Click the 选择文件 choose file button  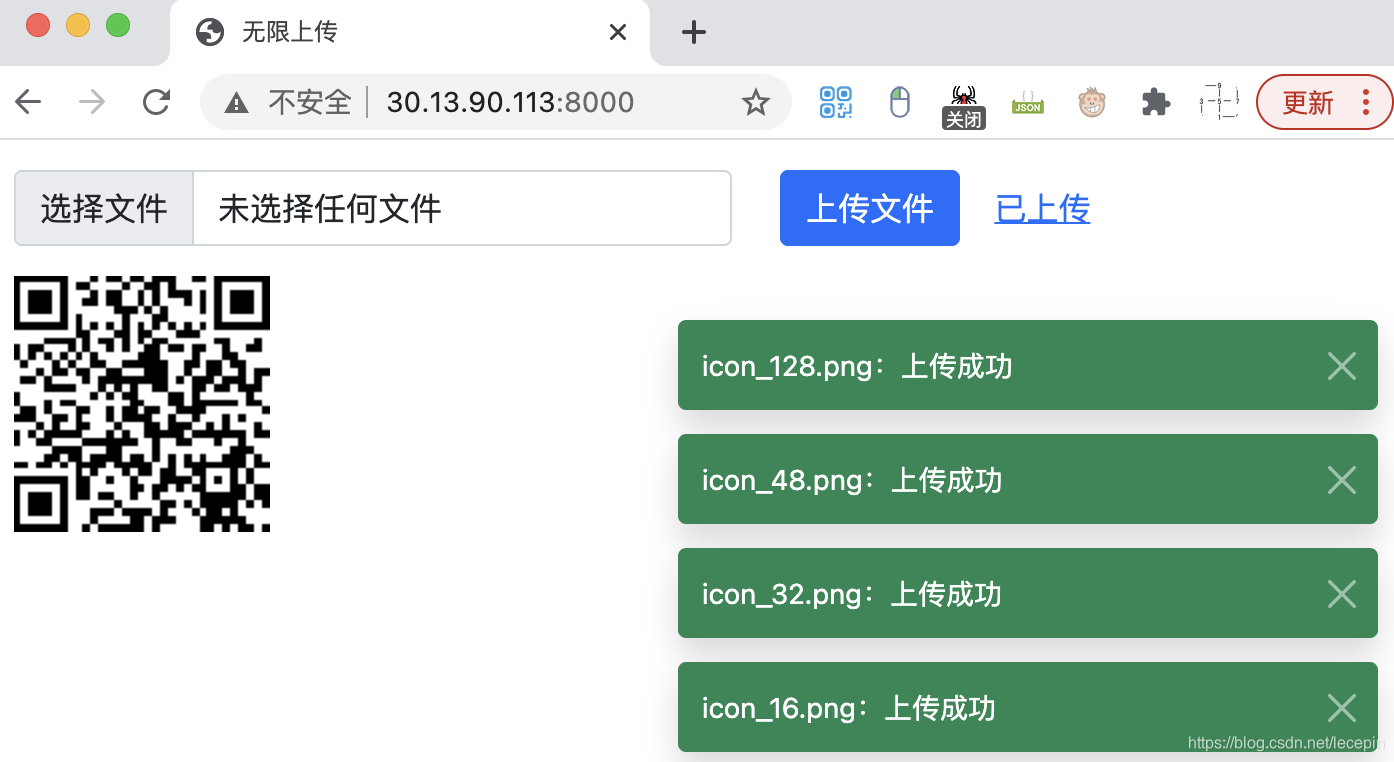point(104,208)
